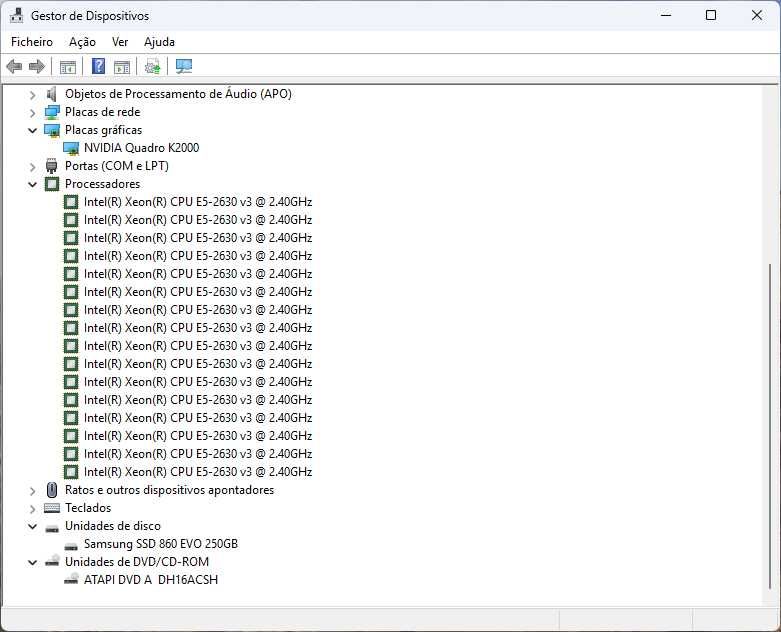Expand Ratos e outros dispositivos apontadores
The width and height of the screenshot is (781, 632).
point(32,491)
